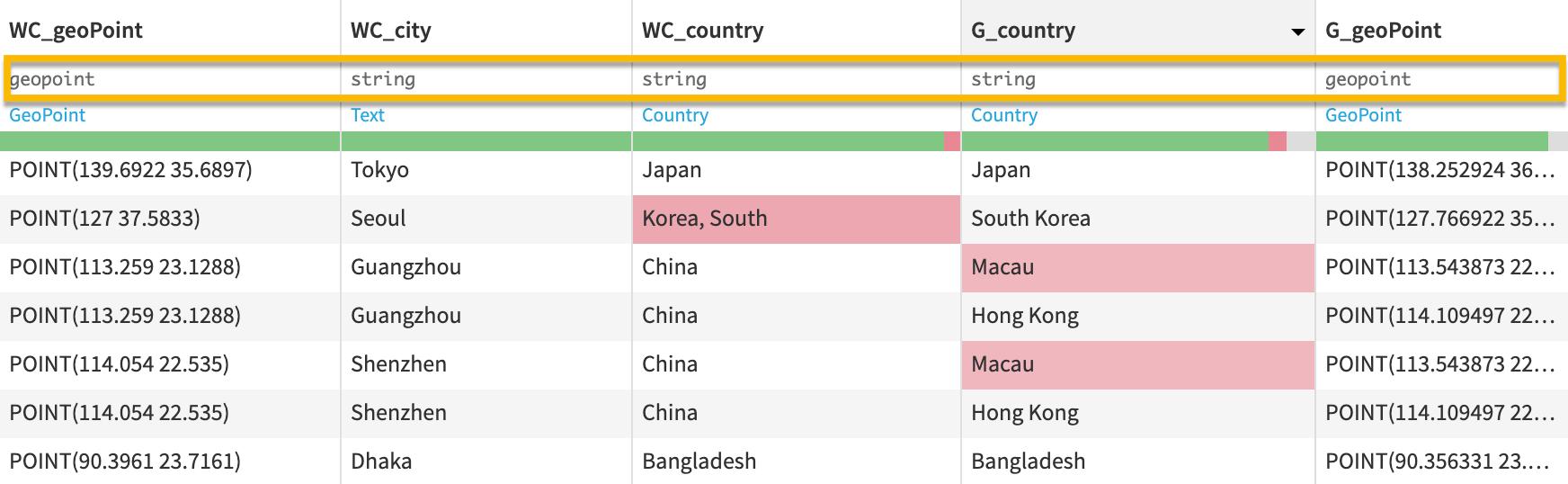This screenshot has height=484, width=1568.
Task: Select the G_geoPoint column header
Action: [x=1383, y=31]
